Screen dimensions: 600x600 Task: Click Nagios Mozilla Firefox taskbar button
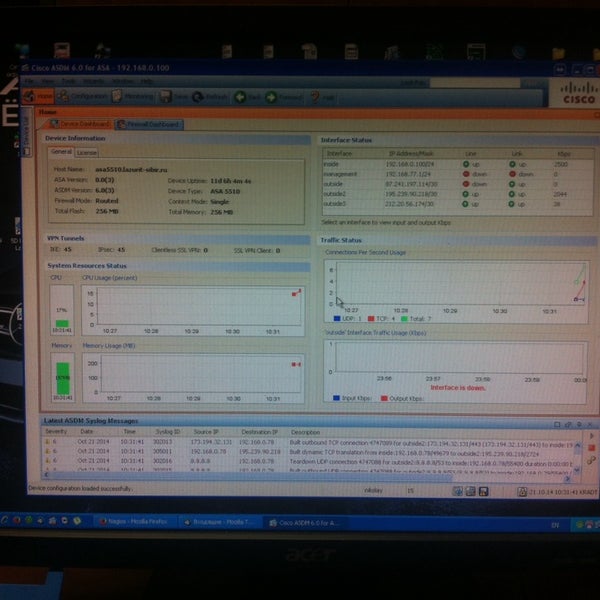(134, 522)
